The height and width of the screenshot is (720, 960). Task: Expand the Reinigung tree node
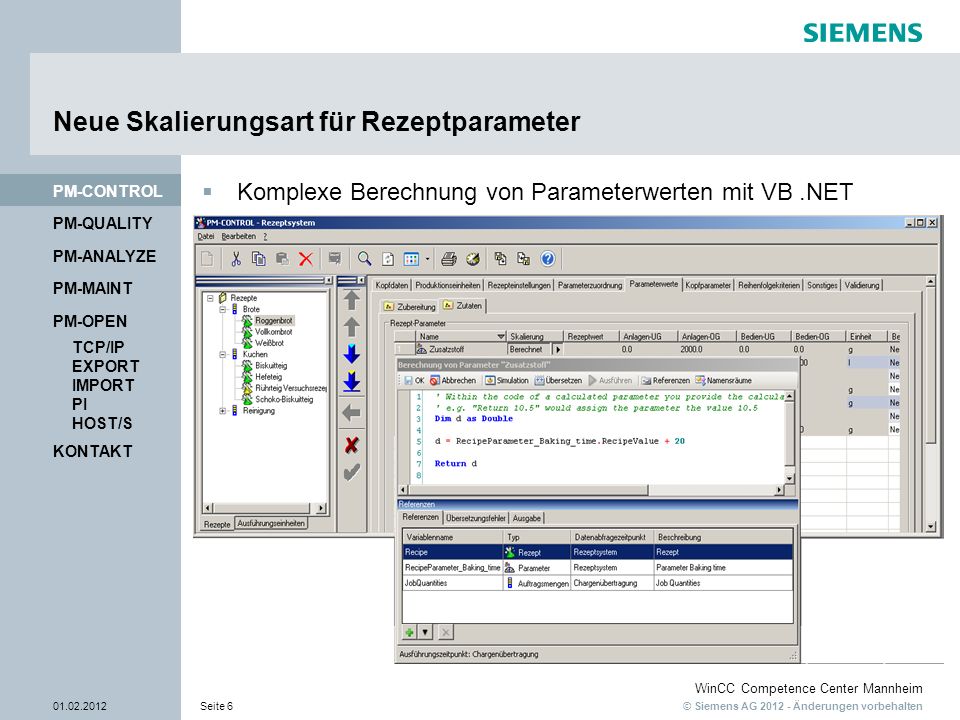tap(223, 411)
